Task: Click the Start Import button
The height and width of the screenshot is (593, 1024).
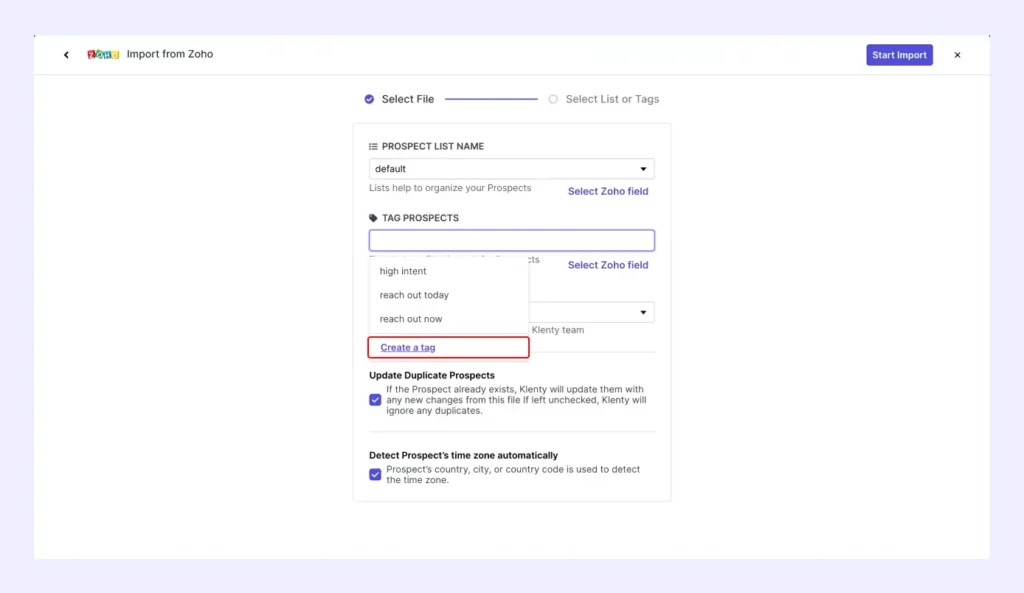Action: (899, 55)
